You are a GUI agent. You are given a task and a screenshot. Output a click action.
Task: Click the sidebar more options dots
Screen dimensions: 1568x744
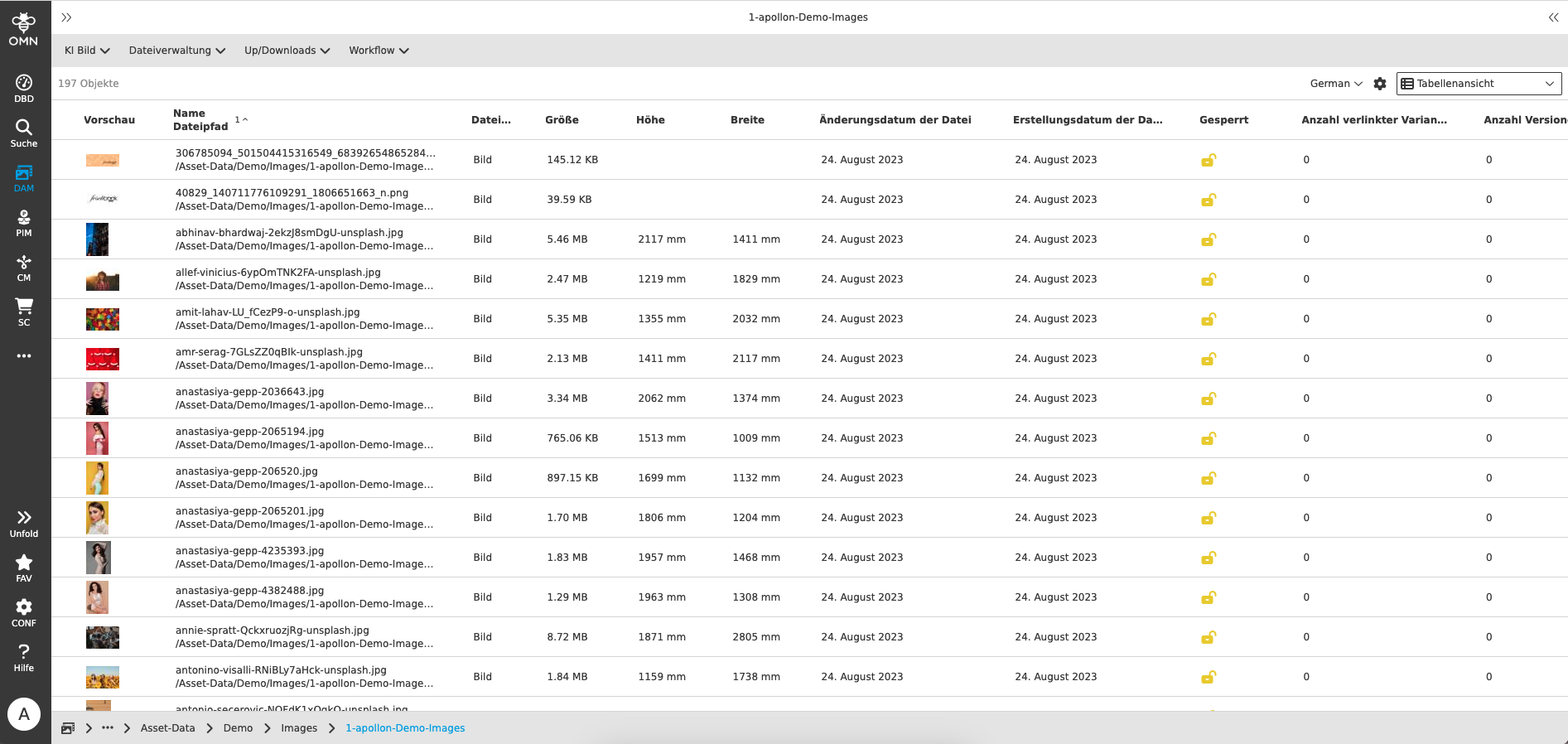[x=24, y=355]
